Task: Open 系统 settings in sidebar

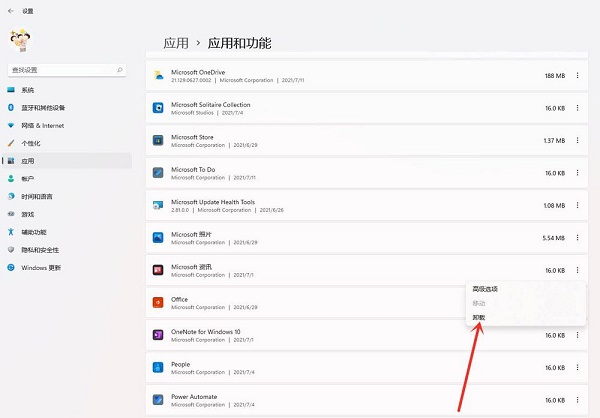Action: point(67,90)
